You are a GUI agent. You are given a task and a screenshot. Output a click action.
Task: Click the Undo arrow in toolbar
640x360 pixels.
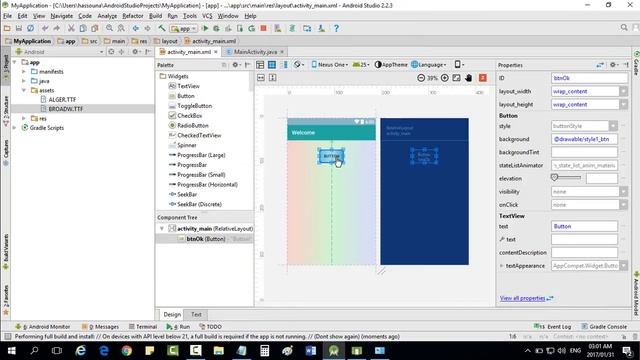click(x=45, y=28)
